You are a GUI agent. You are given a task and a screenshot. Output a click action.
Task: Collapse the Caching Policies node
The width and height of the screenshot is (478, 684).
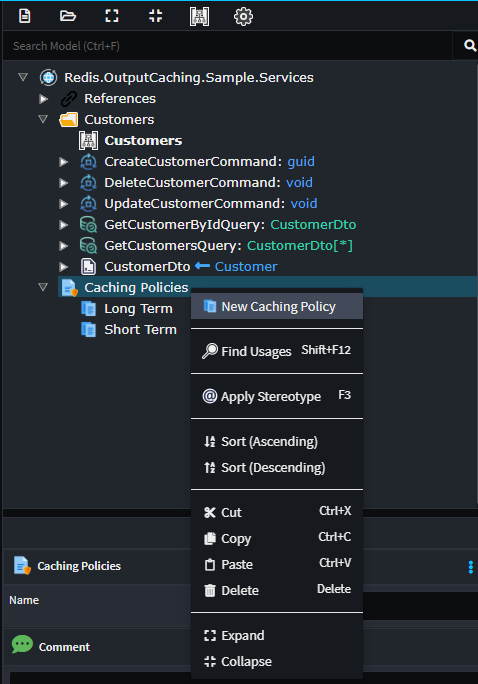(x=43, y=287)
